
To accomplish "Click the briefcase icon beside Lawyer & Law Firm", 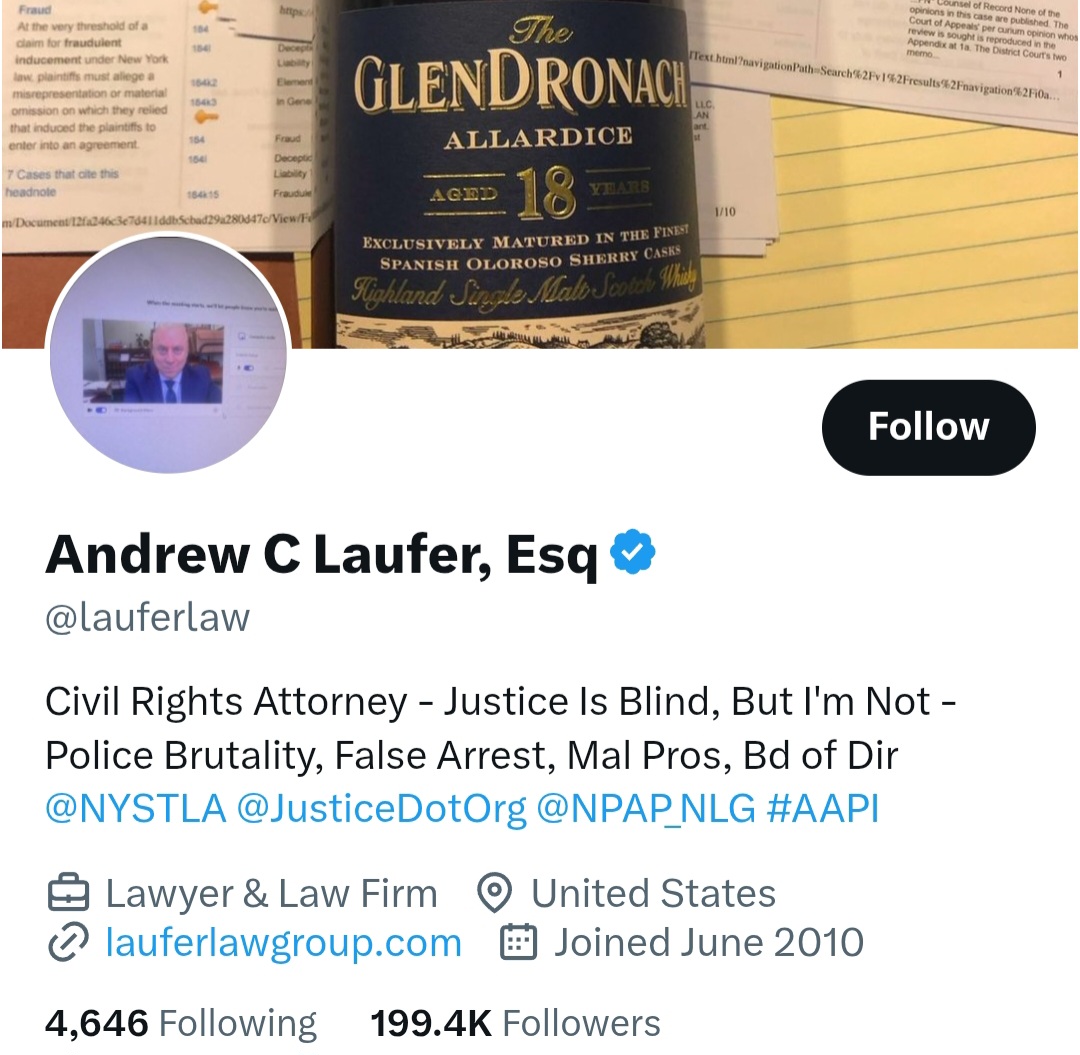I will [x=68, y=893].
